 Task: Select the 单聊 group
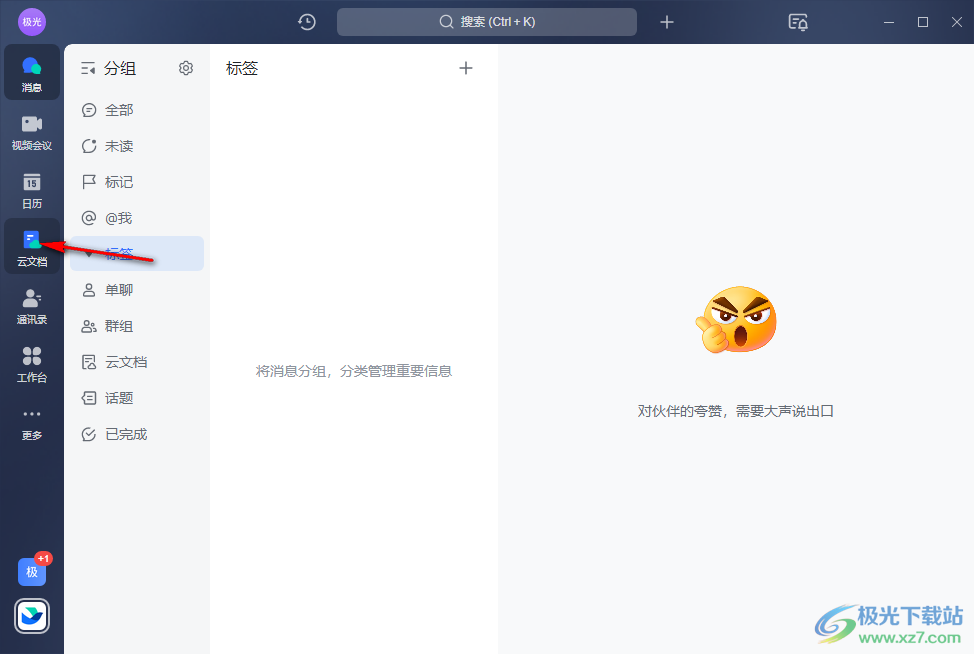(137, 290)
